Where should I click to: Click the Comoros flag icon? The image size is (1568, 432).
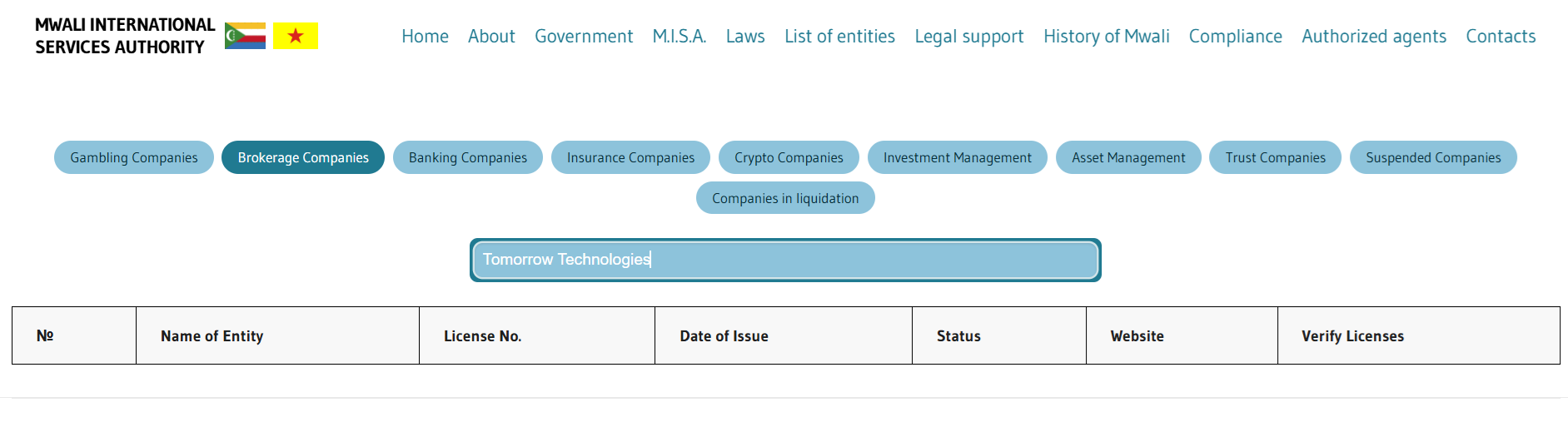coord(245,36)
